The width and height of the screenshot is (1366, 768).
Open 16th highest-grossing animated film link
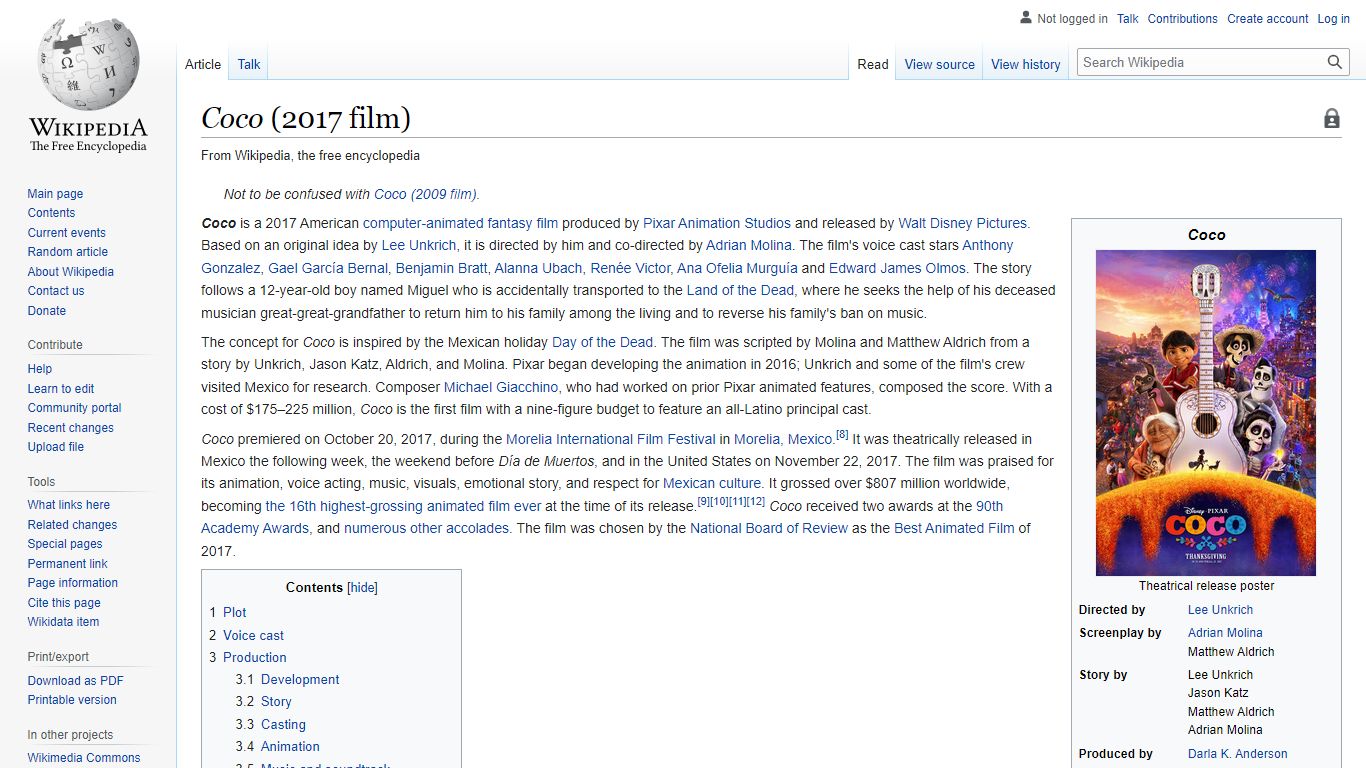[403, 506]
